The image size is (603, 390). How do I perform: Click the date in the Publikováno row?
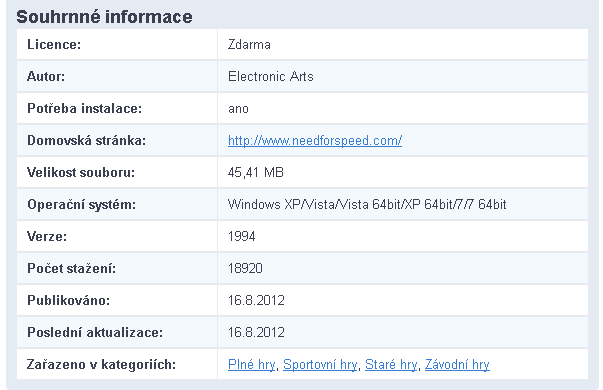click(256, 300)
